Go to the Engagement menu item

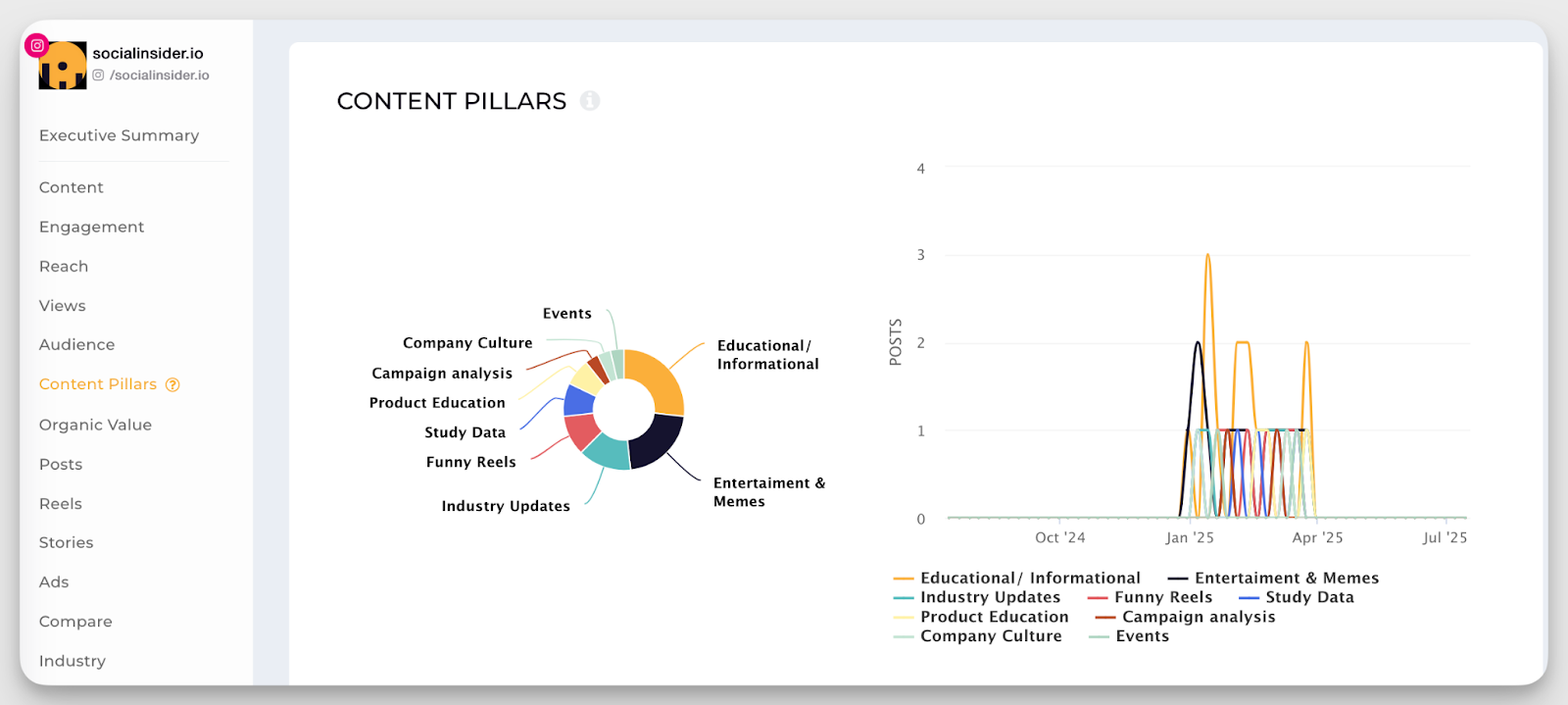tap(91, 227)
